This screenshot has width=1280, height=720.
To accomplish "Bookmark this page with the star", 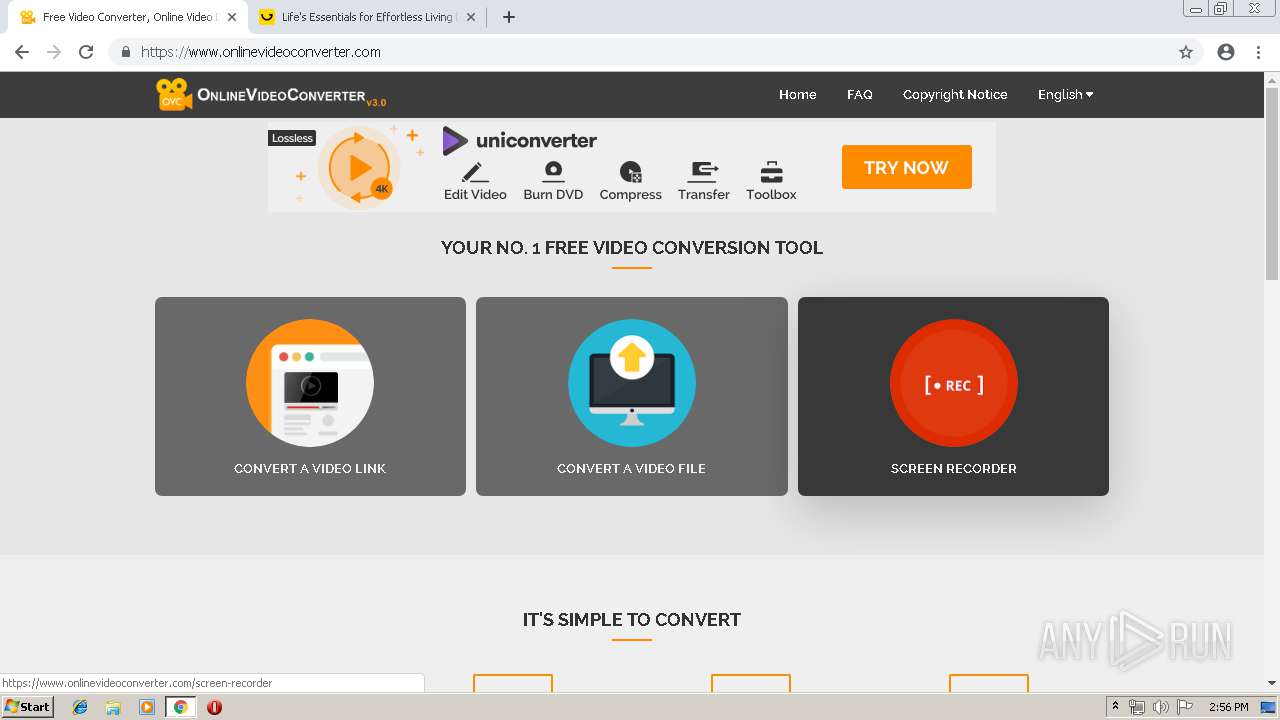I will (1186, 52).
